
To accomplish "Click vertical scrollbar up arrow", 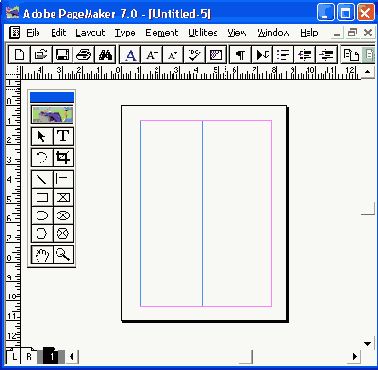I will click(x=368, y=71).
